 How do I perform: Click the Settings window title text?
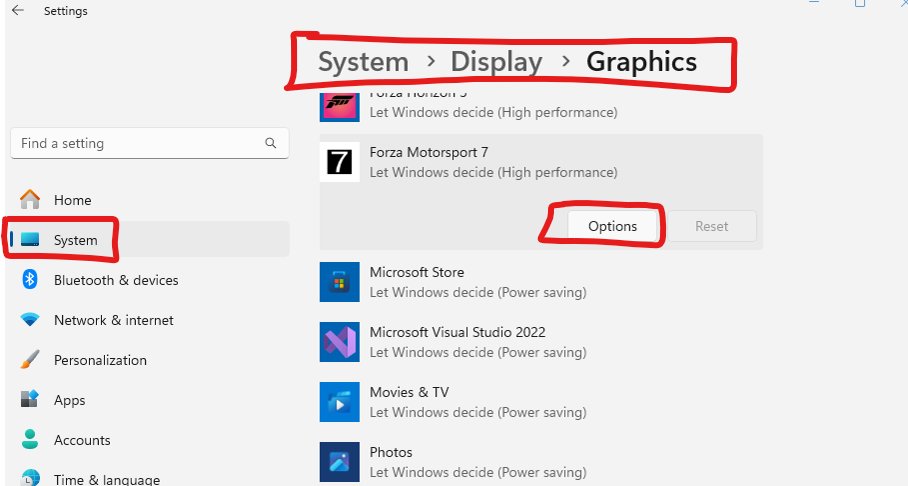pos(65,11)
